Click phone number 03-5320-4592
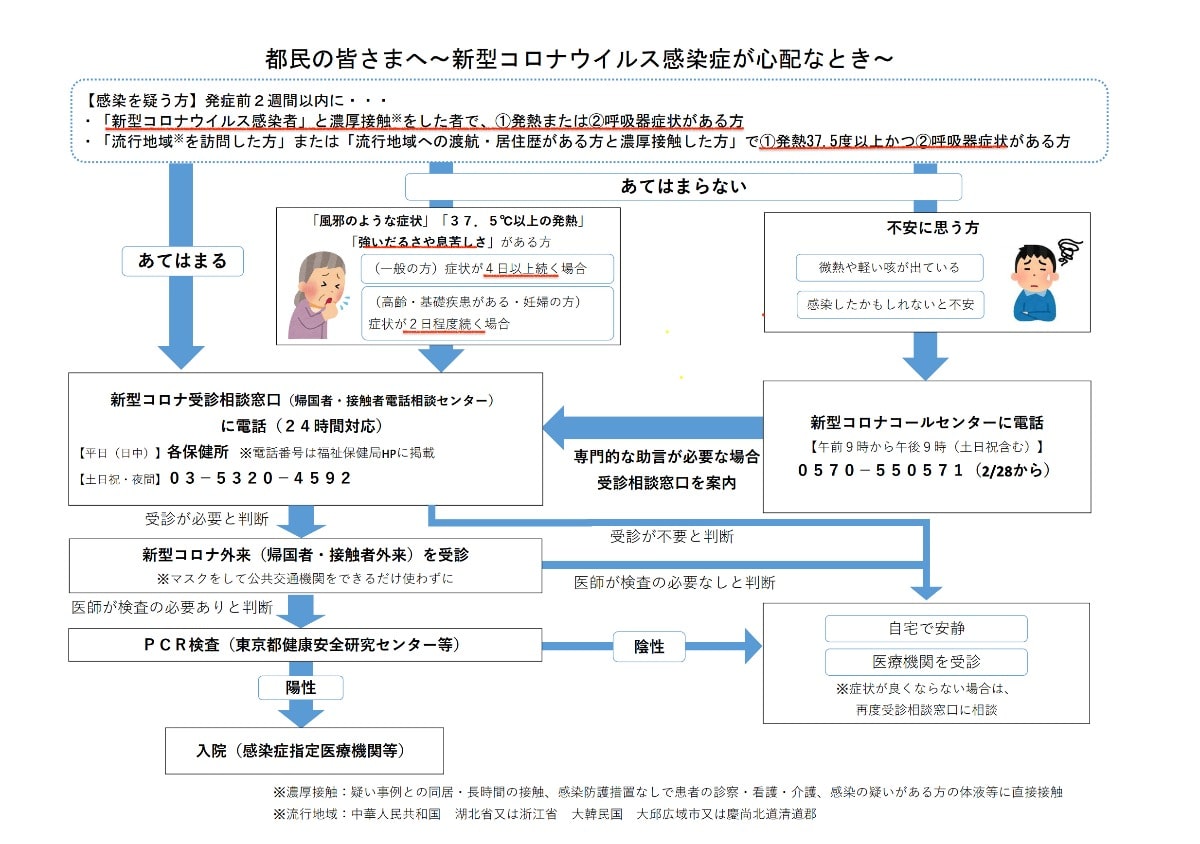 [261, 478]
